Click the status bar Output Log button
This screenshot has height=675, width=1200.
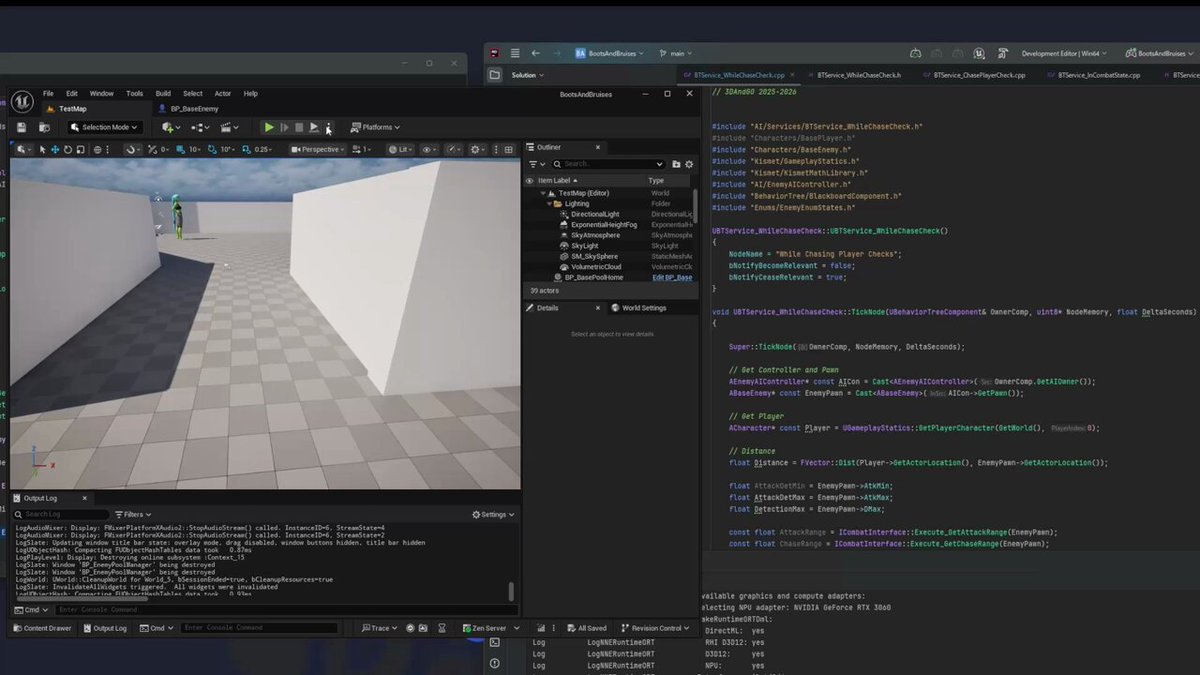coord(105,628)
